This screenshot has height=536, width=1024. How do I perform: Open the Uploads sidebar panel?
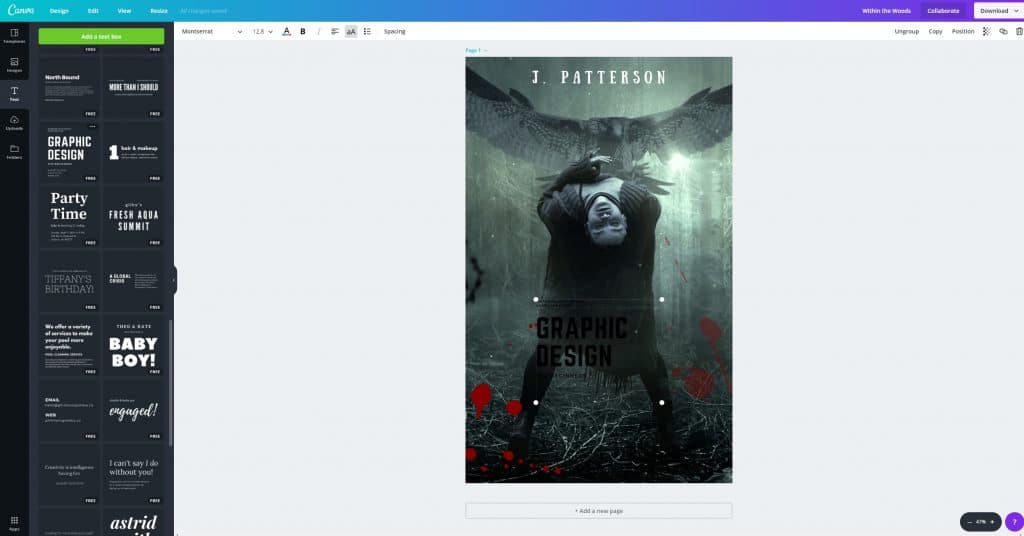coord(14,122)
